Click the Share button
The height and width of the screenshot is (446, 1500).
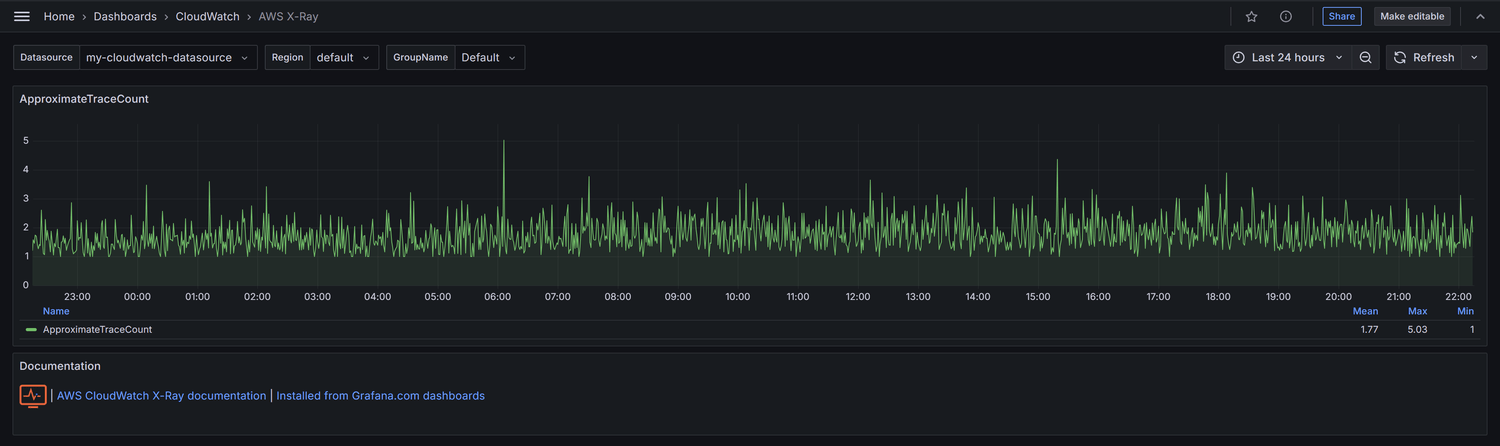click(1342, 16)
